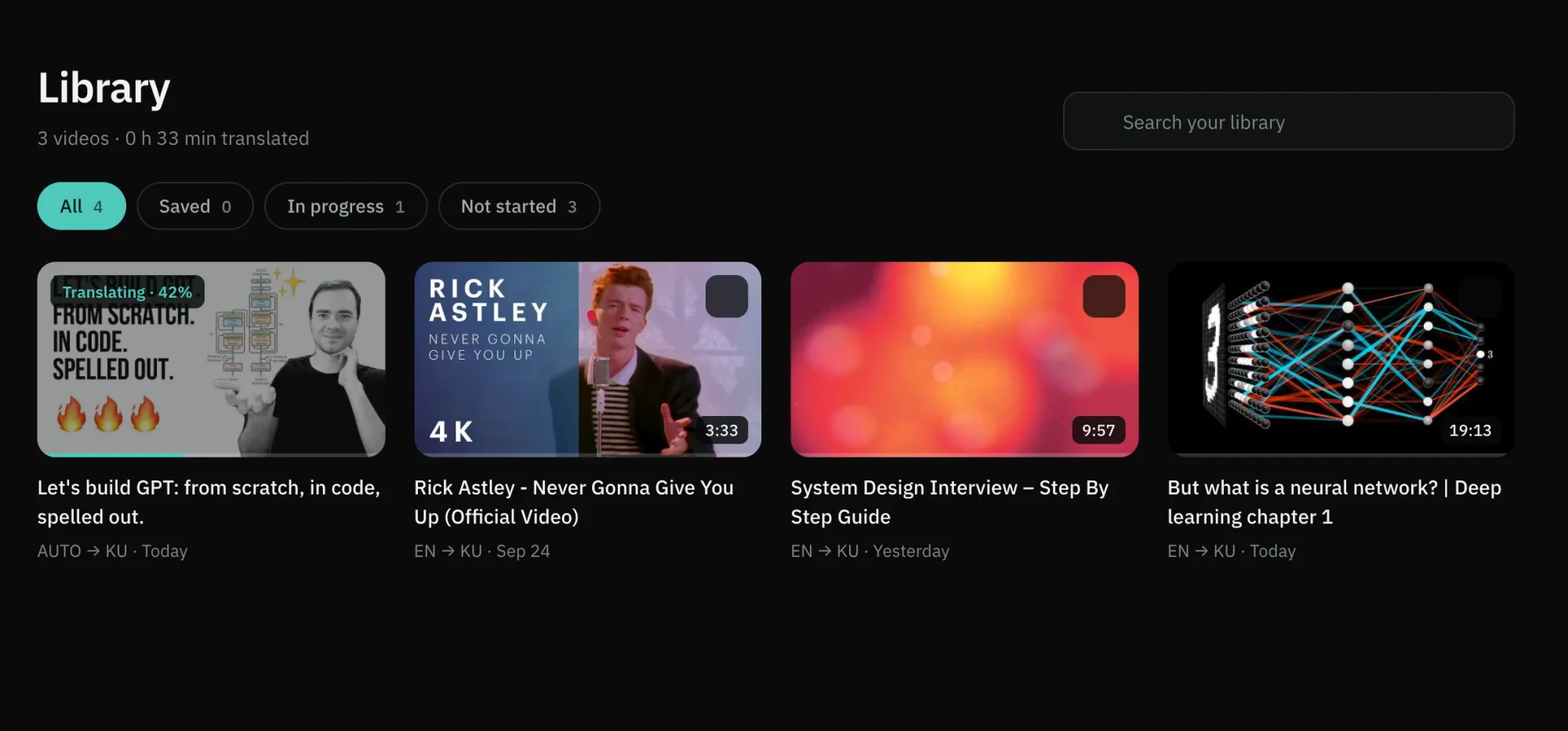Click the square button on System Design thumbnail
The height and width of the screenshot is (731, 1568).
(x=1104, y=296)
